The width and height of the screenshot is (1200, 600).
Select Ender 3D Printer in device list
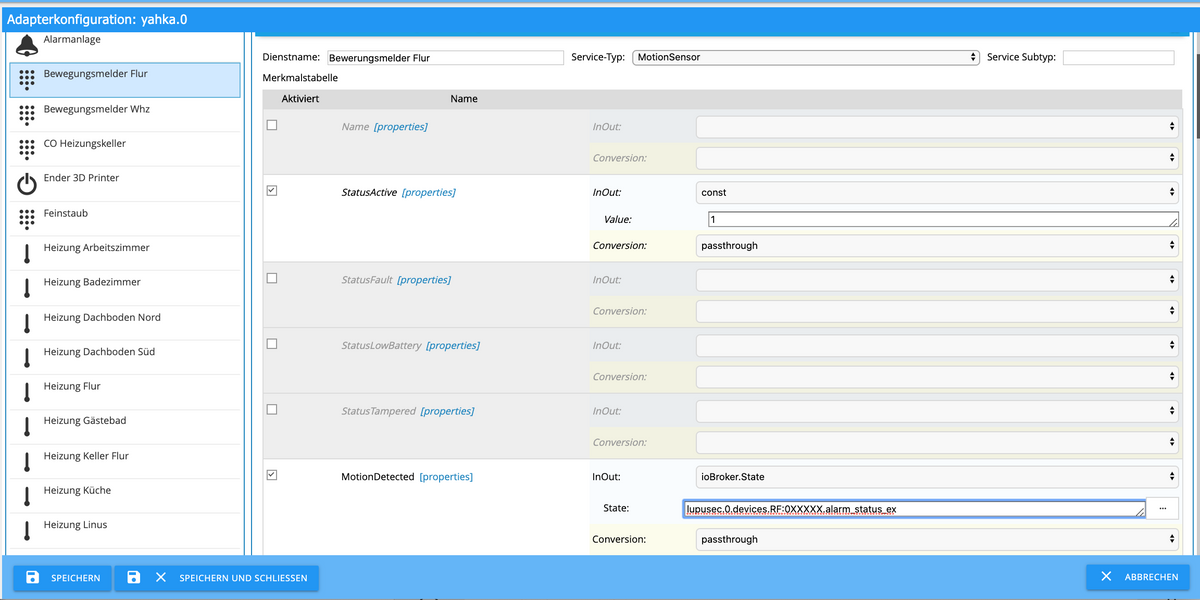125,184
